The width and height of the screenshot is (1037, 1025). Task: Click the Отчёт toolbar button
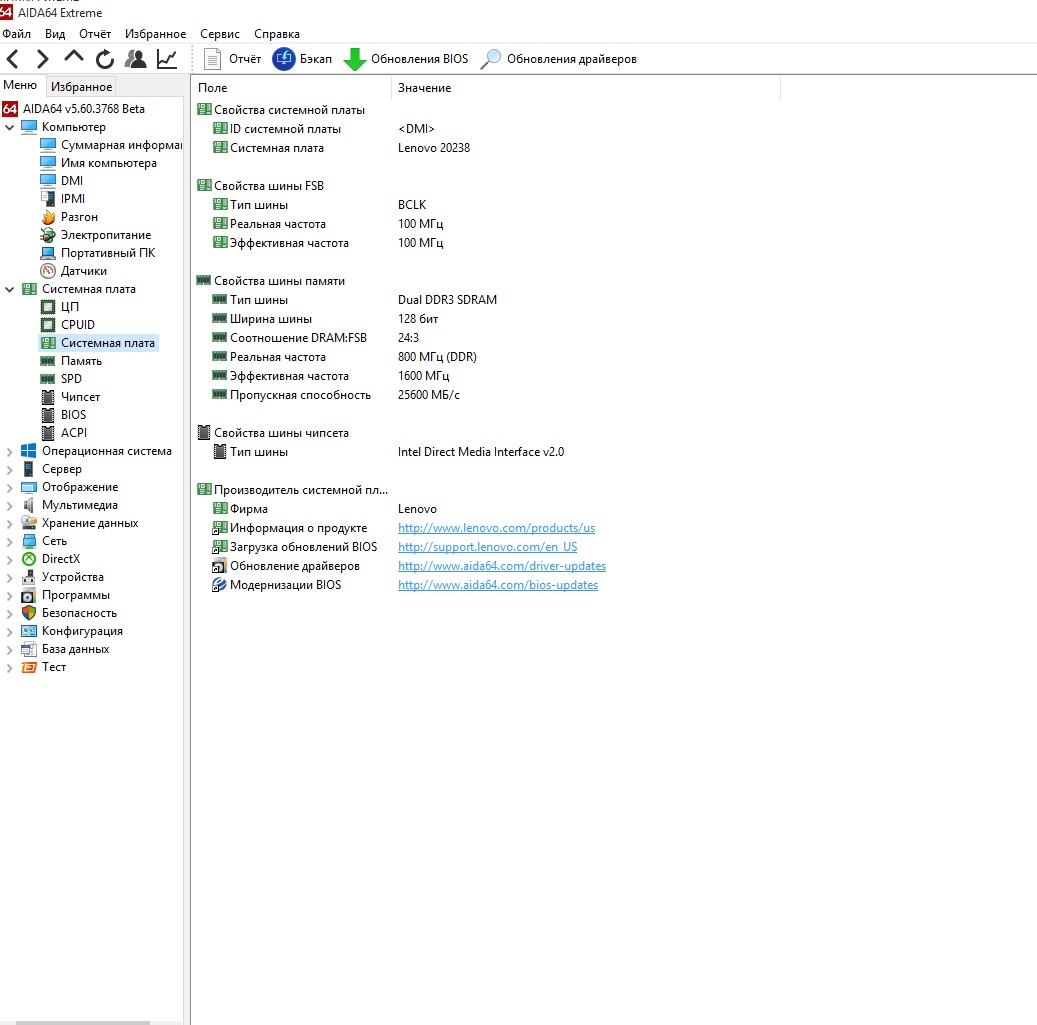pos(232,59)
